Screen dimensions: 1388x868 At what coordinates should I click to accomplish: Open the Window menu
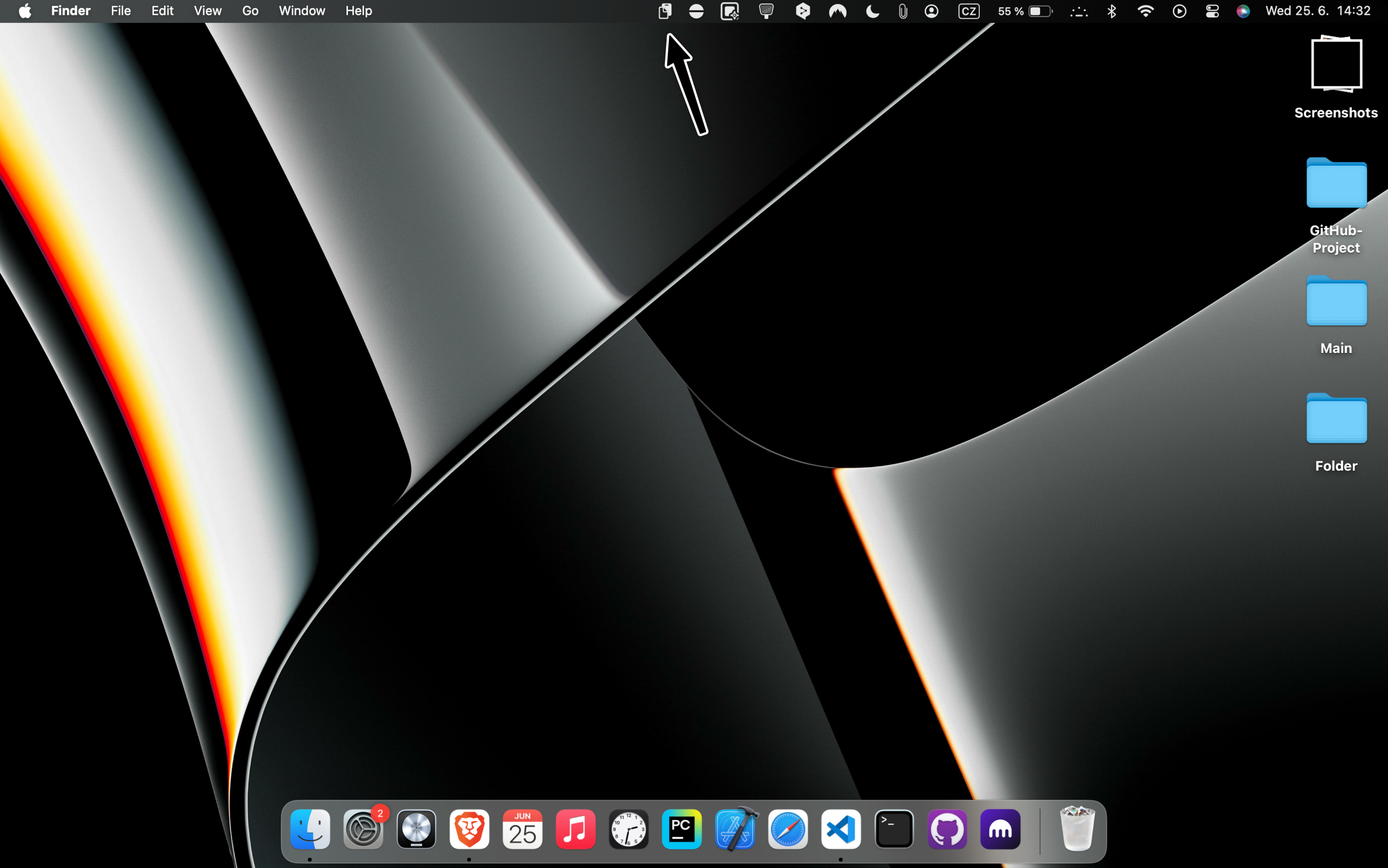[x=302, y=11]
